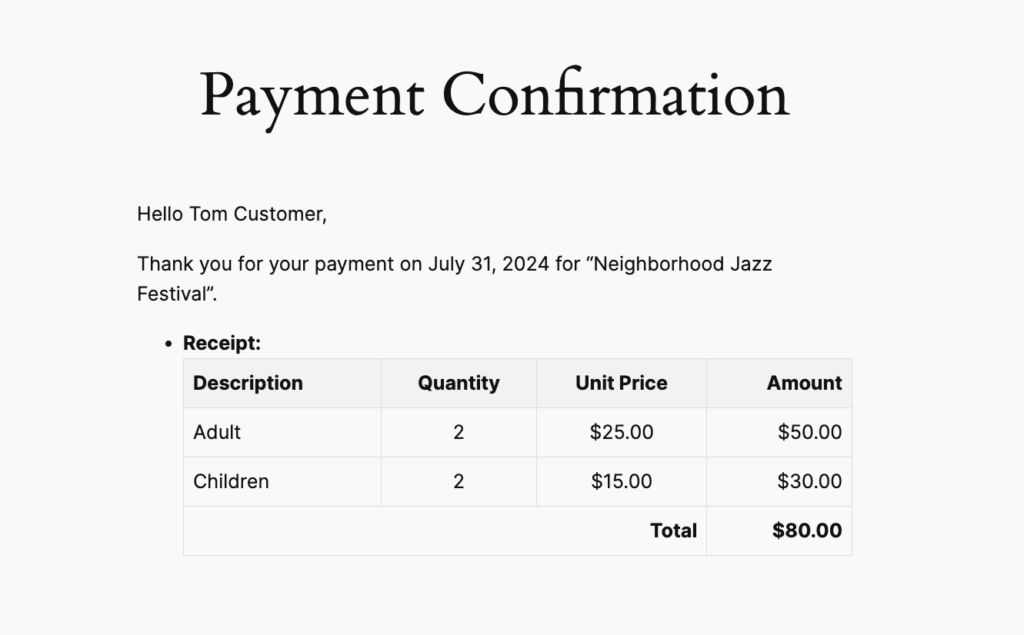
Task: Click the Payment Confirmation heading
Action: tap(494, 96)
